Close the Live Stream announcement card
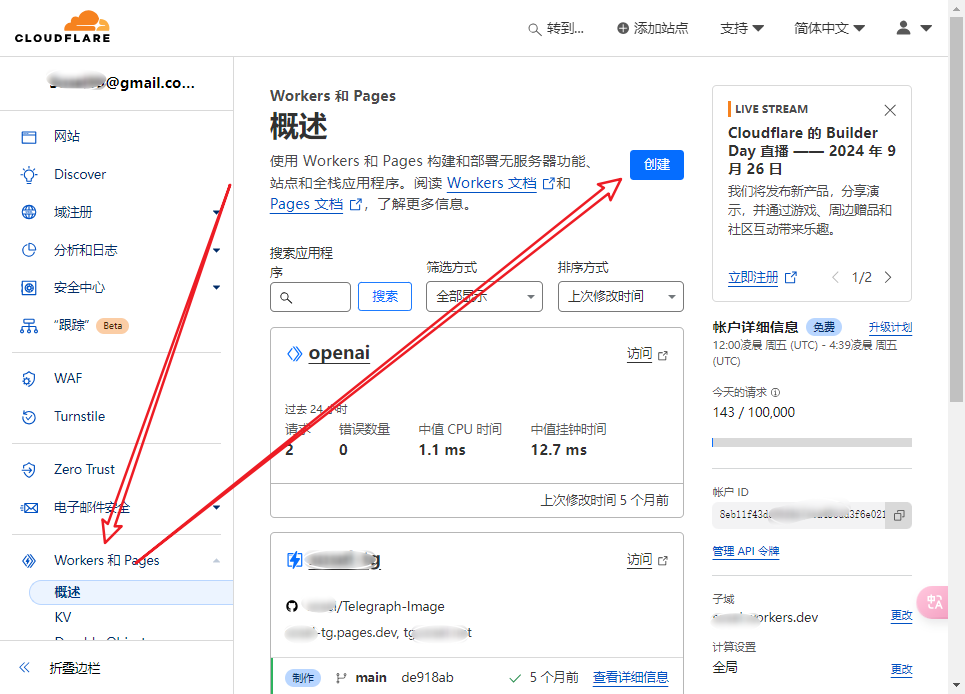The height and width of the screenshot is (694, 965). 889,110
